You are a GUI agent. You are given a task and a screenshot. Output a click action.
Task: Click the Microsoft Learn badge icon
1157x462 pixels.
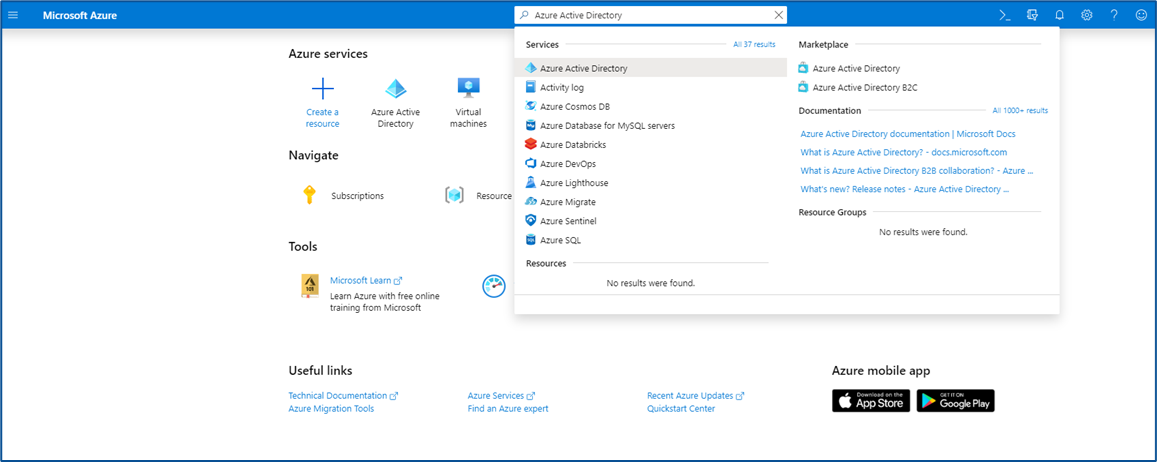point(310,286)
